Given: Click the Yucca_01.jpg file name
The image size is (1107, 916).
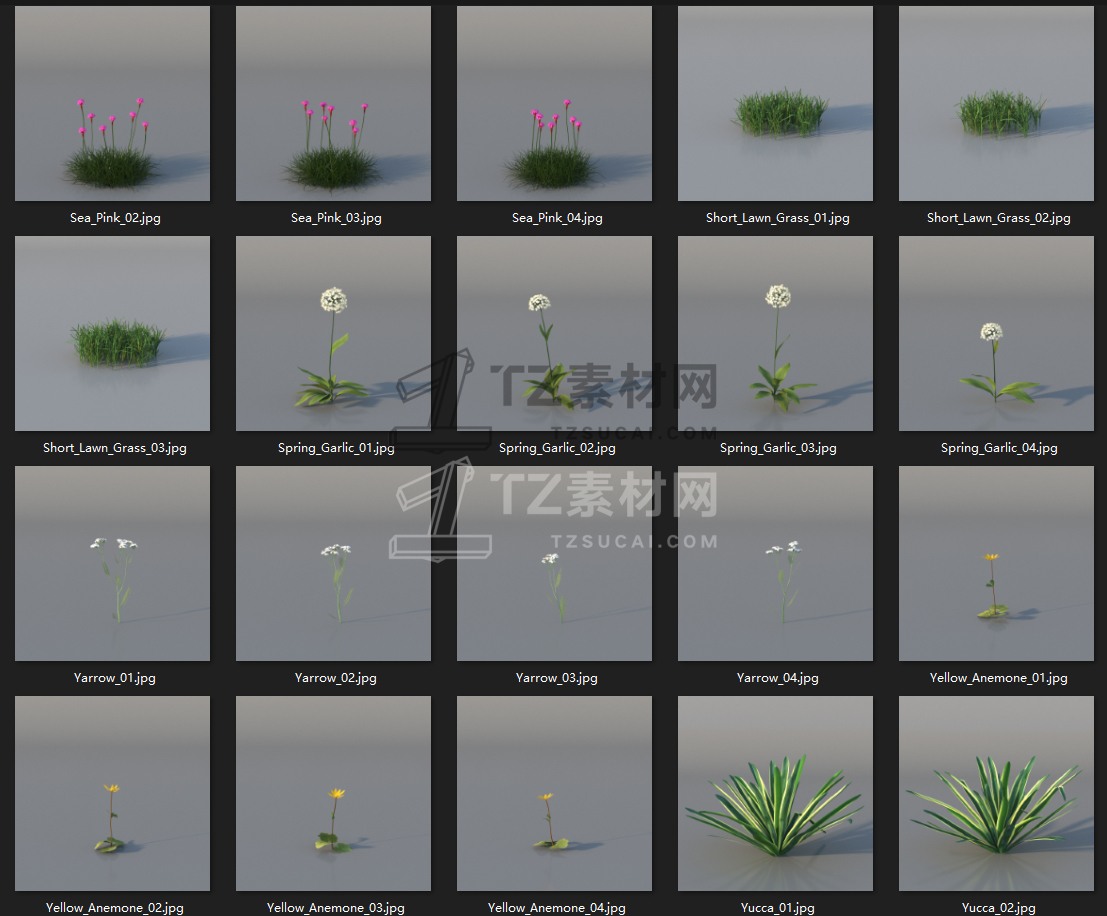Looking at the screenshot, I should pyautogui.click(x=777, y=908).
